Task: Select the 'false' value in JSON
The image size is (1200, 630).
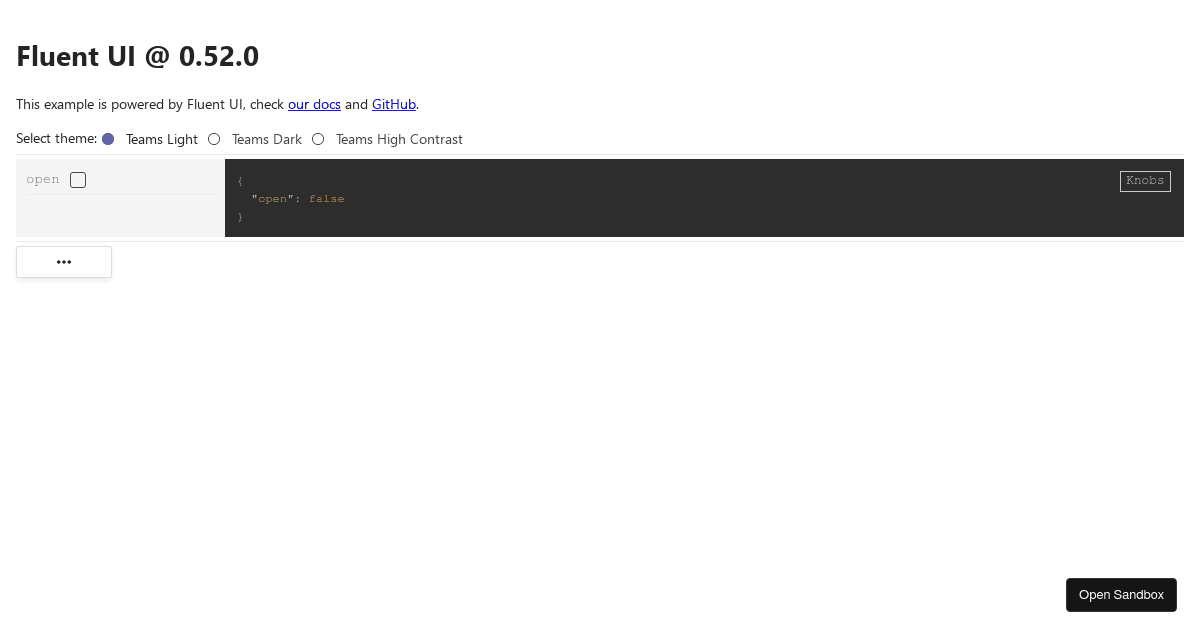Action: [326, 199]
